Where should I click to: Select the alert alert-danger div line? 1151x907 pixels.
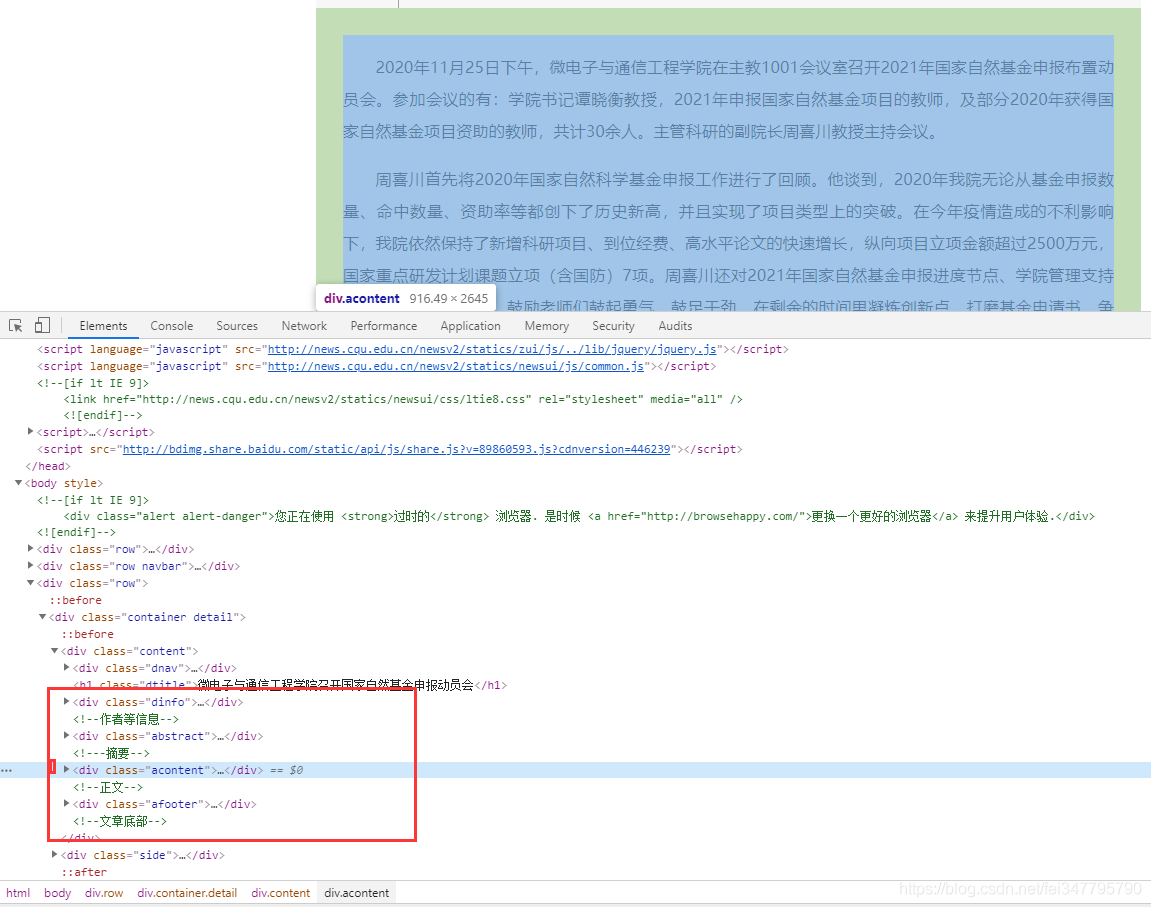579,517
